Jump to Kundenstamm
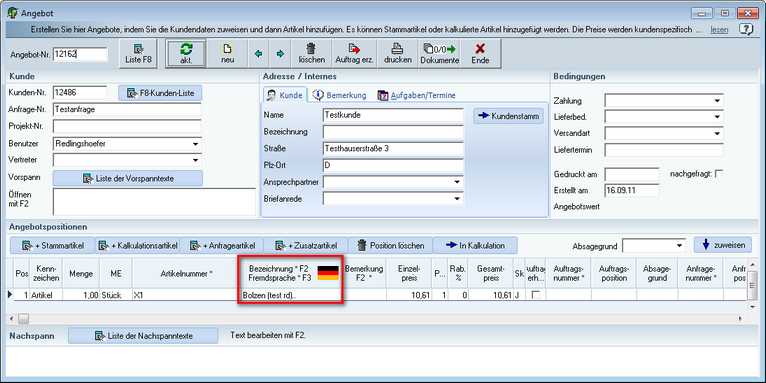The height and width of the screenshot is (383, 766). pyautogui.click(x=508, y=116)
